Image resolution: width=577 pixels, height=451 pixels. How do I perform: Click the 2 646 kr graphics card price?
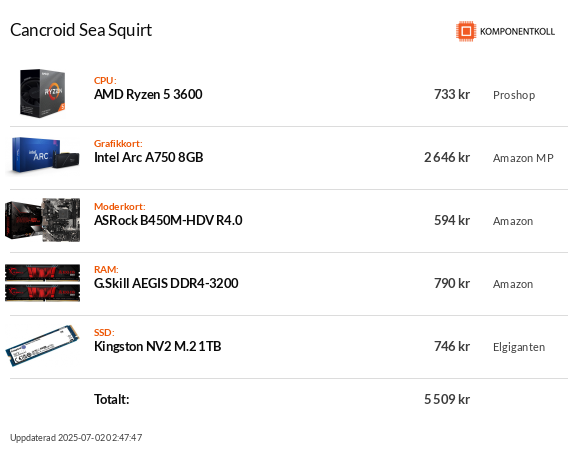coord(447,157)
